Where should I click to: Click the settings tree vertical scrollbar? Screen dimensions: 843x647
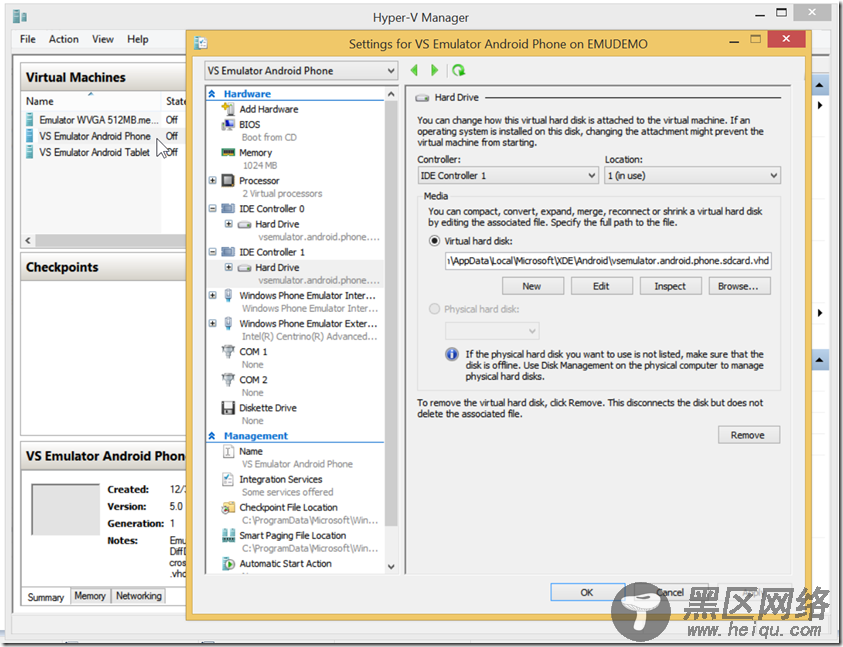coord(391,312)
